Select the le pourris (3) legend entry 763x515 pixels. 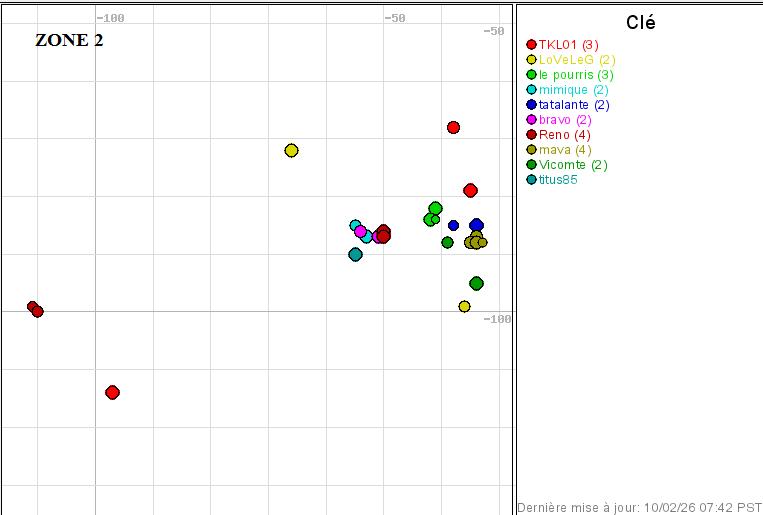[576, 75]
